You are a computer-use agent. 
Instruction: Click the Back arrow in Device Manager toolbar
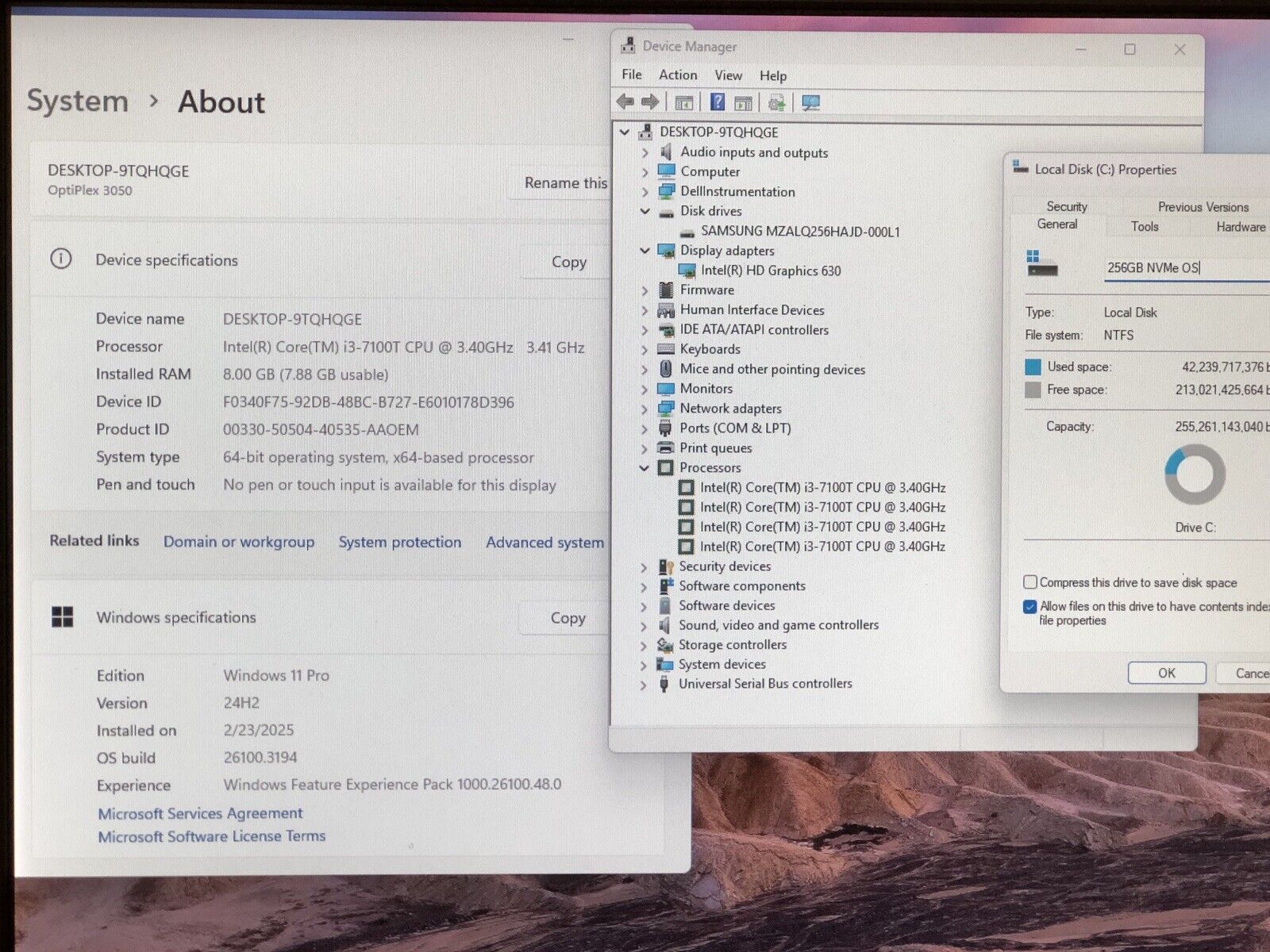click(625, 102)
